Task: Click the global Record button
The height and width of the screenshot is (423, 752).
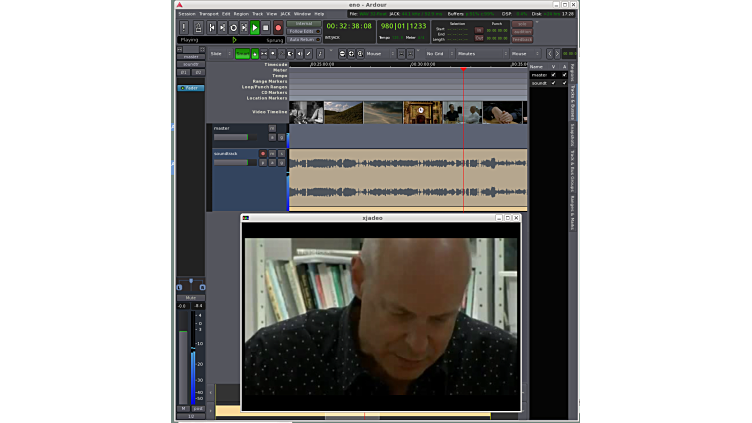Action: (x=278, y=28)
